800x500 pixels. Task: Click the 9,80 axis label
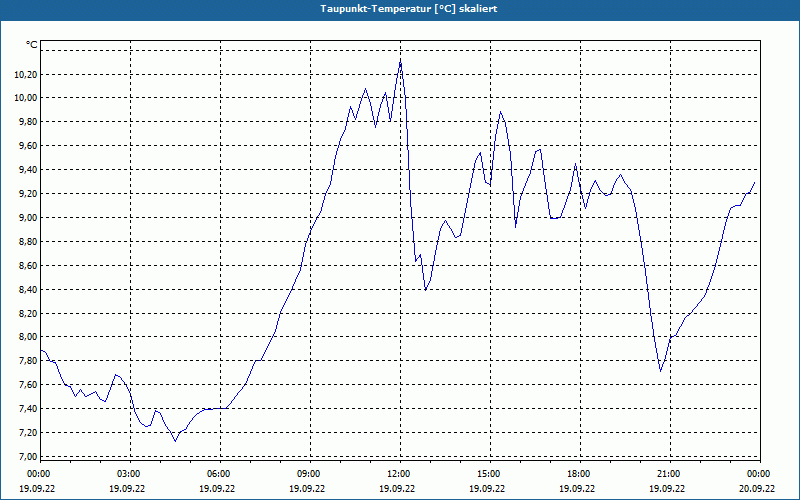(x=28, y=121)
